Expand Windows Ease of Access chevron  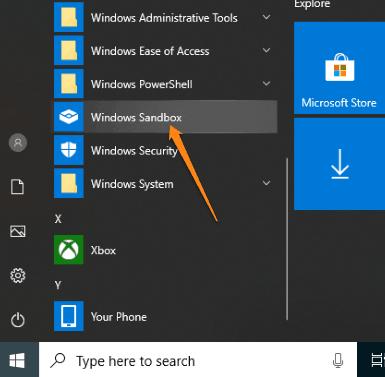click(266, 50)
